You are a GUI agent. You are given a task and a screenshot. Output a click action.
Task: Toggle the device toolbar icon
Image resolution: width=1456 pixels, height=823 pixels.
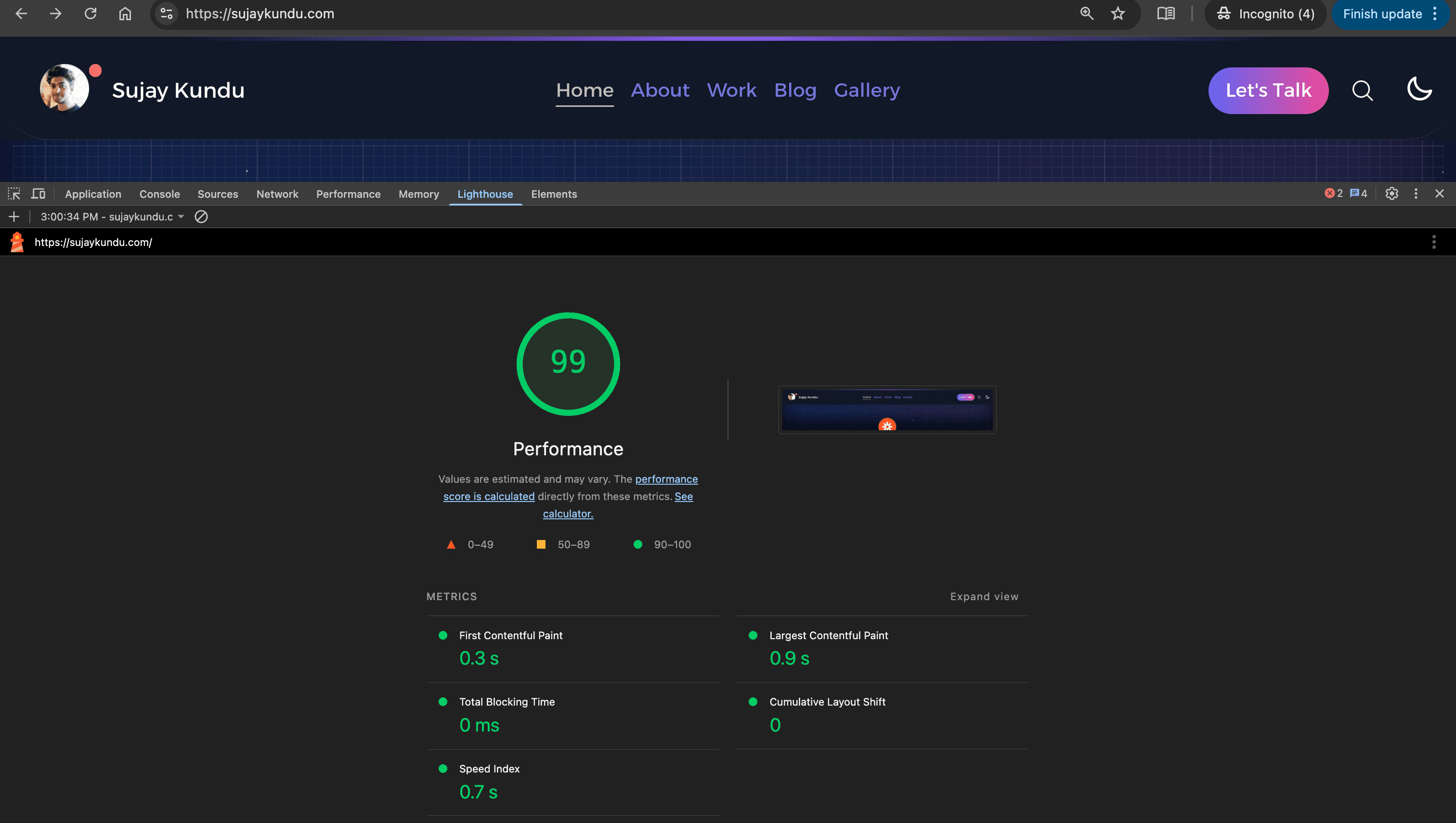[38, 194]
